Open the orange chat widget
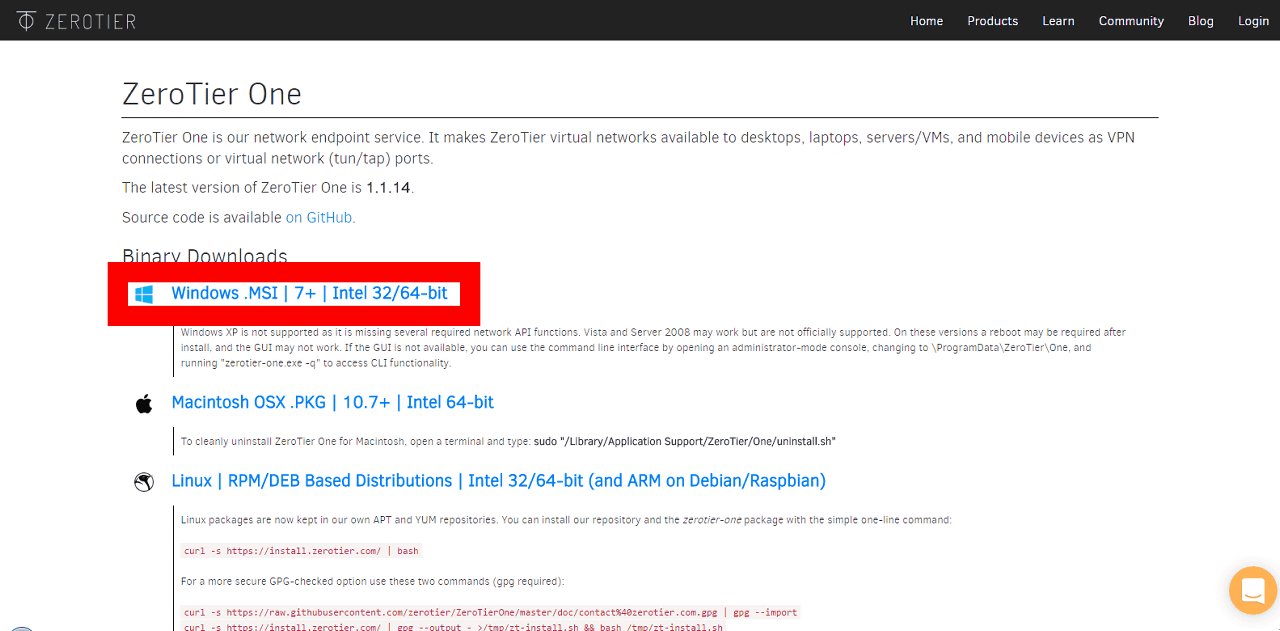The image size is (1280, 631). pyautogui.click(x=1253, y=590)
